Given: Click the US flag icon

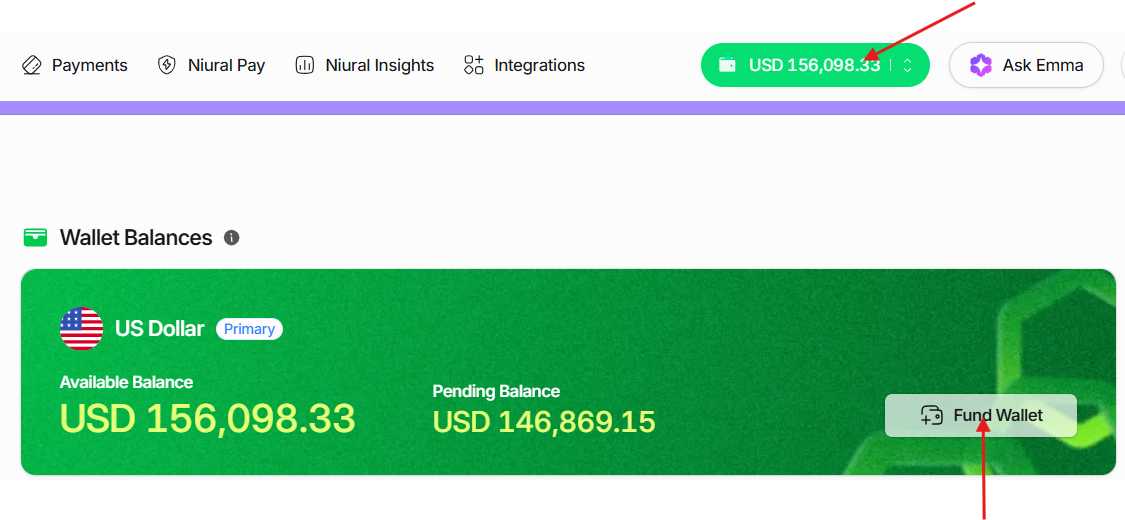Looking at the screenshot, I should (81, 328).
